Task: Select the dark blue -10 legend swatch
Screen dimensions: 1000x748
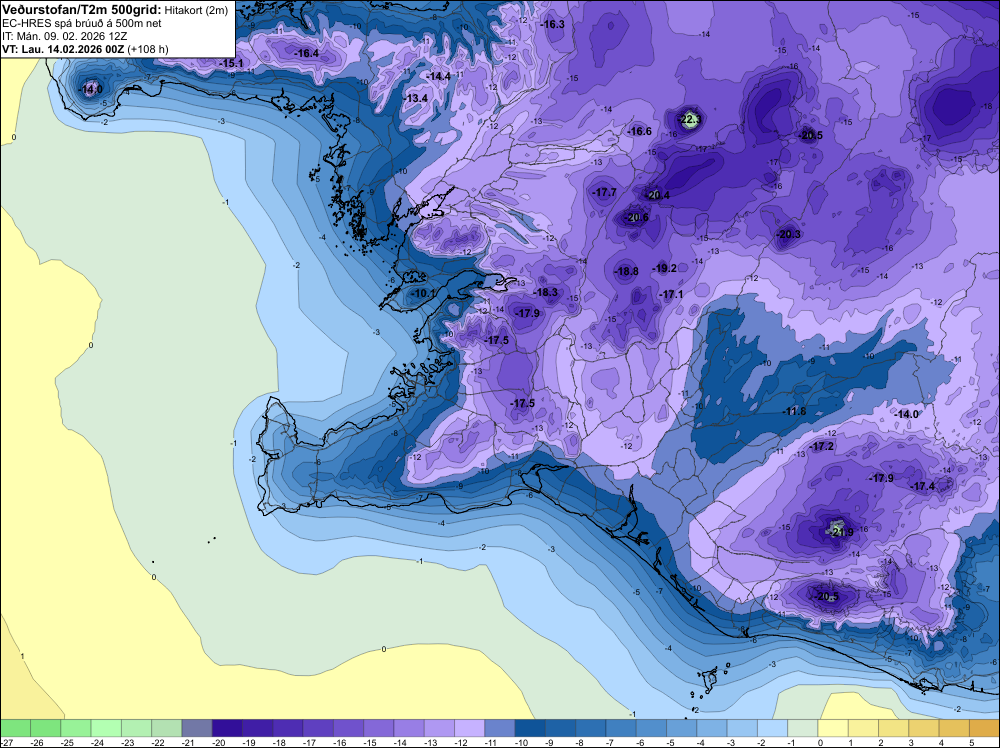Action: click(530, 728)
